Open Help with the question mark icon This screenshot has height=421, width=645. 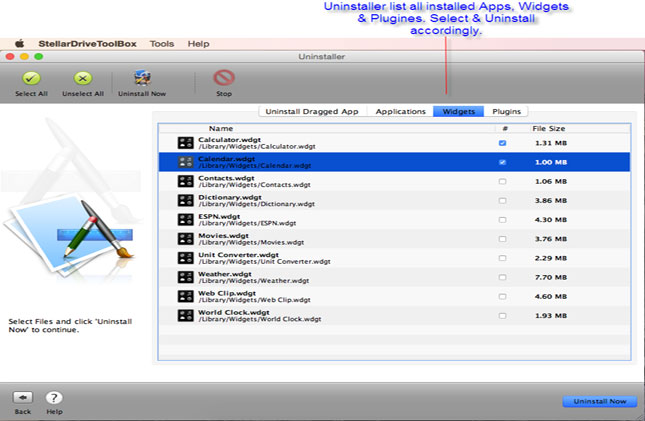click(54, 398)
